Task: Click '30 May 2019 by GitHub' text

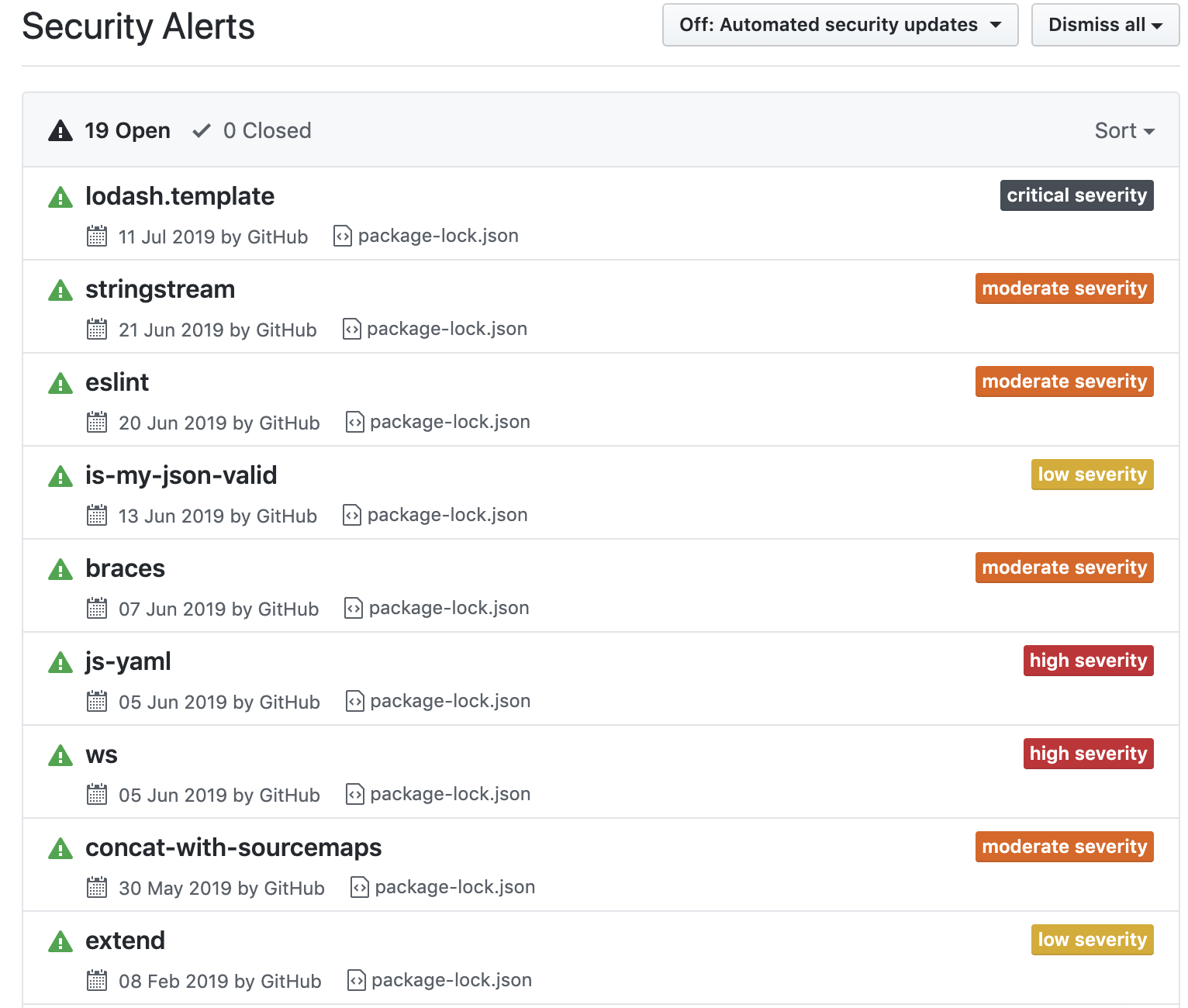Action: pyautogui.click(x=222, y=888)
